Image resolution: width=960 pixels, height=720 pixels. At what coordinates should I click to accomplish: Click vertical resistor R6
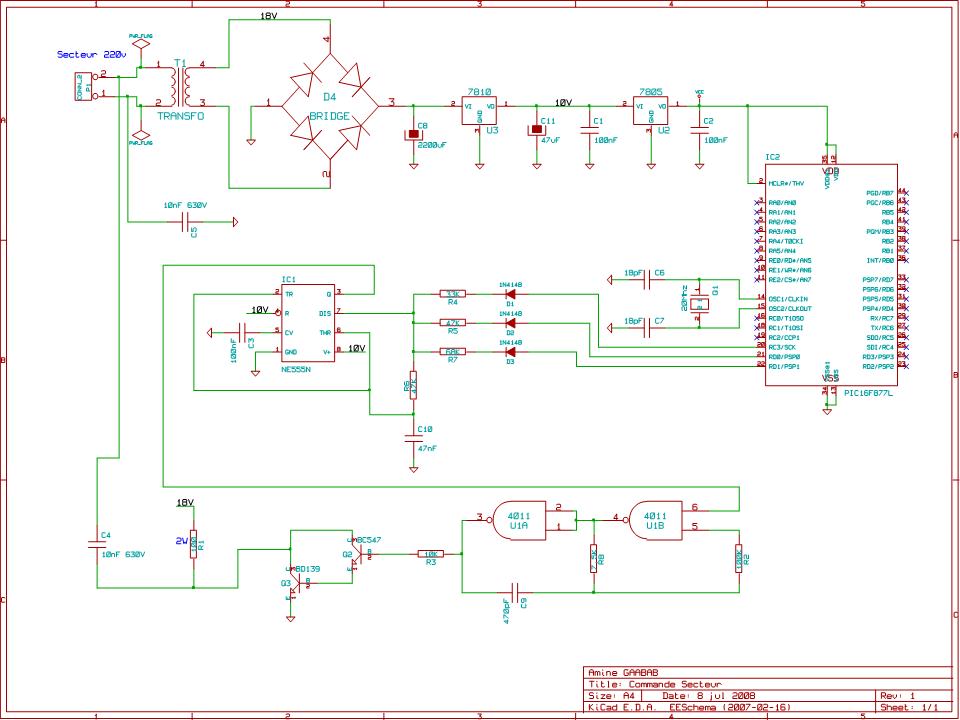coord(413,385)
